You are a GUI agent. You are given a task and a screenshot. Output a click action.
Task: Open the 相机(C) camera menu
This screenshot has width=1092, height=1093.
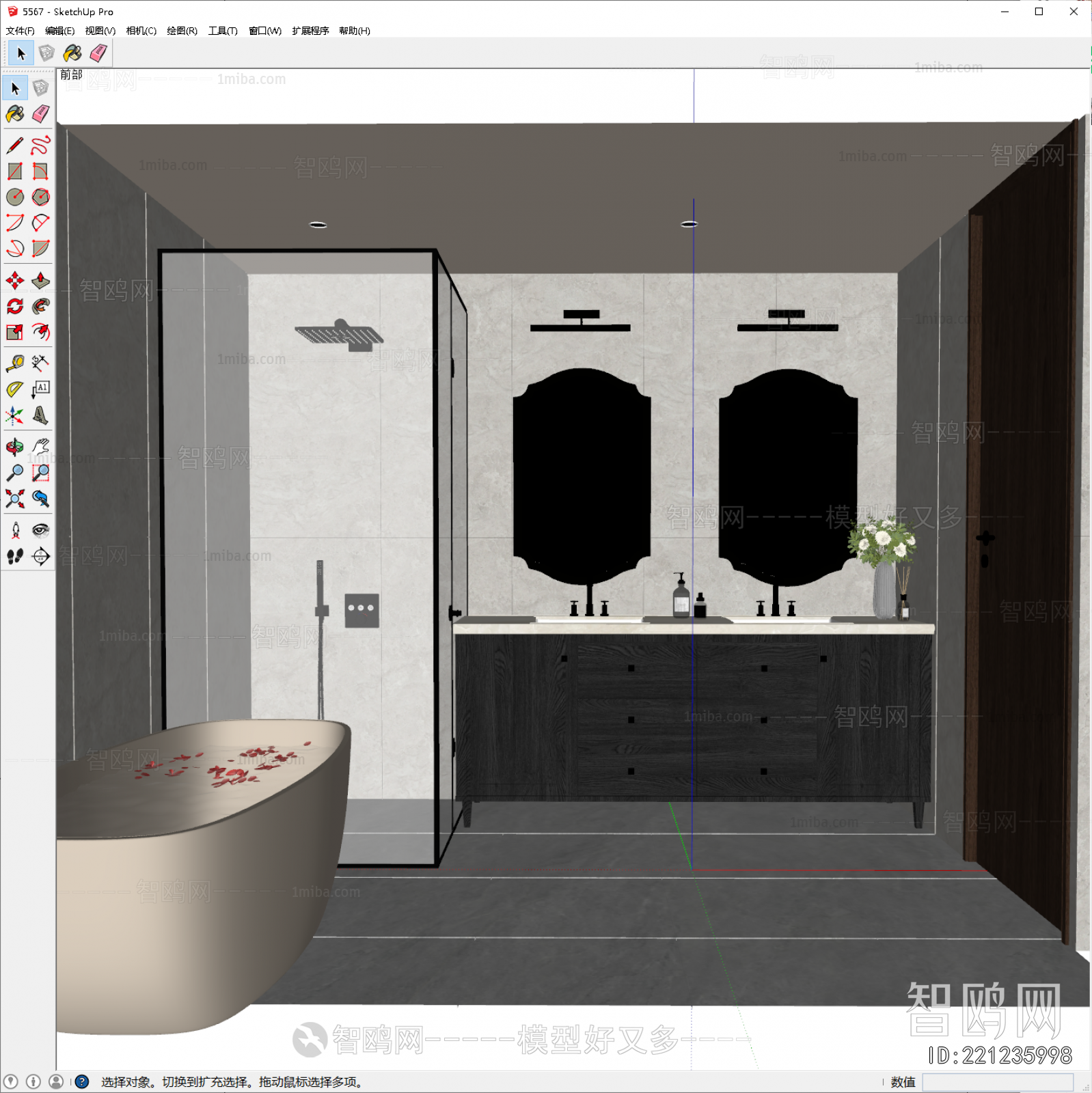point(141,31)
